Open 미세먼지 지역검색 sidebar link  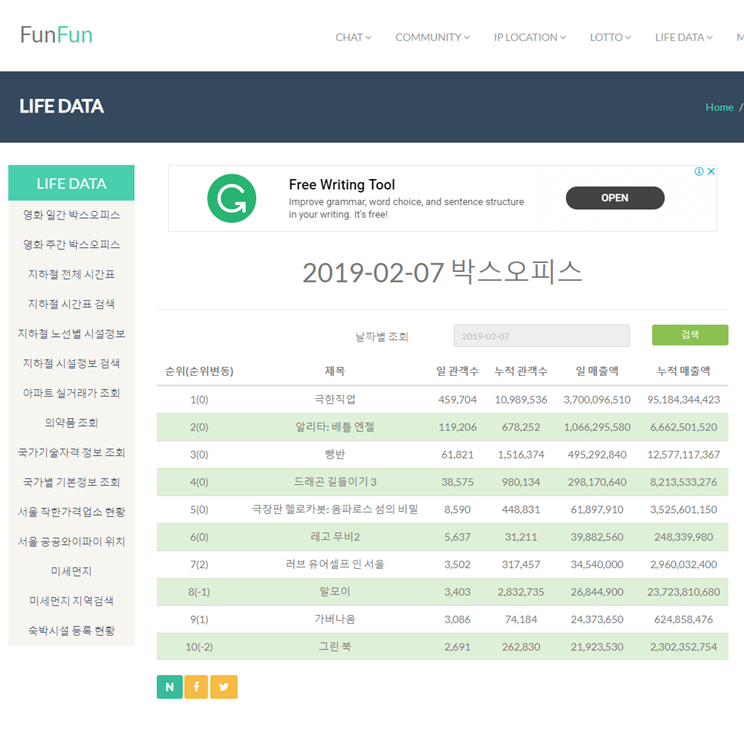[71, 601]
